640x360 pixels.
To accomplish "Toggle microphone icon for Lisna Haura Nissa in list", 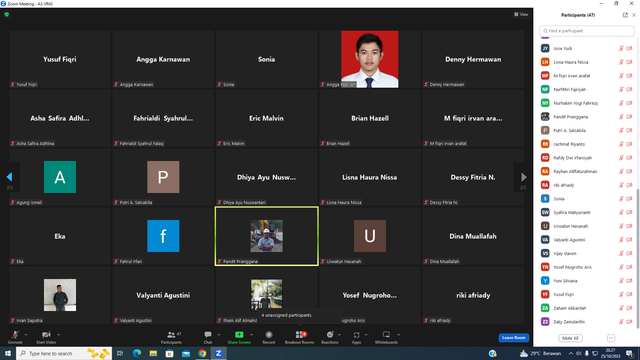I will click(x=621, y=62).
